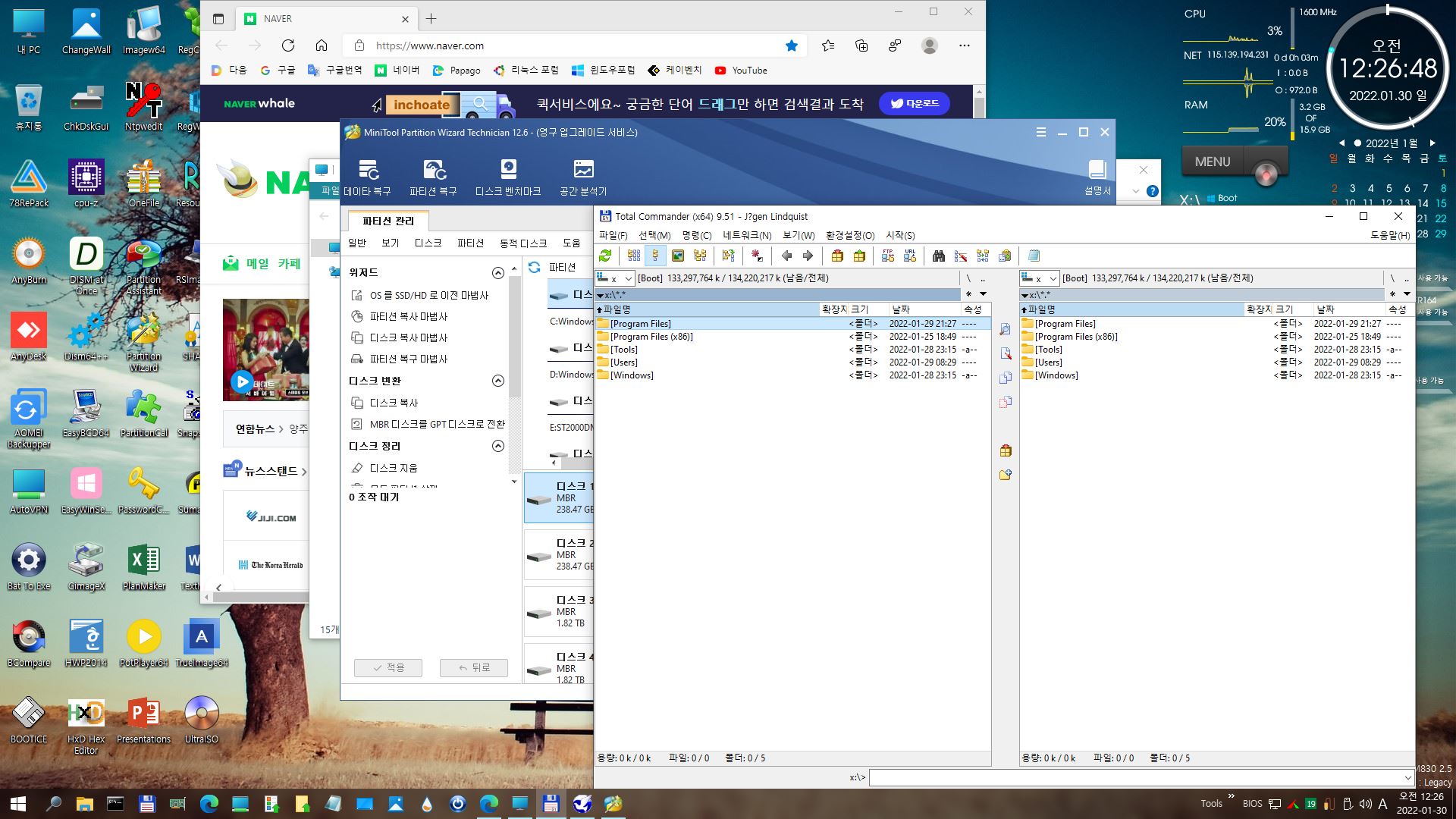Choose OS 를 SSD/HD 로 이전 마법사
Image resolution: width=1456 pixels, height=819 pixels.
(x=420, y=295)
